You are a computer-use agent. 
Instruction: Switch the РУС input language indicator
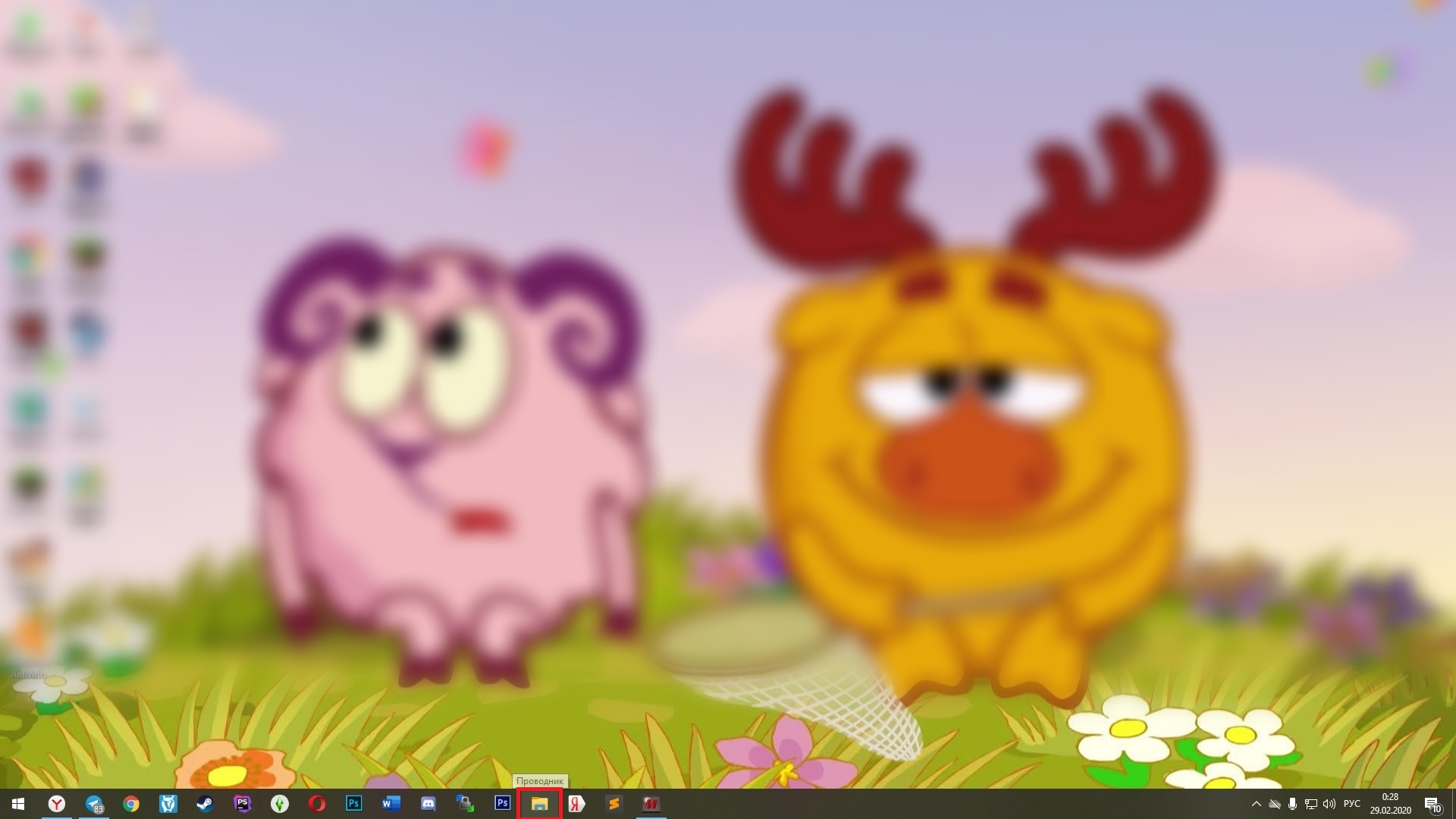1352,804
